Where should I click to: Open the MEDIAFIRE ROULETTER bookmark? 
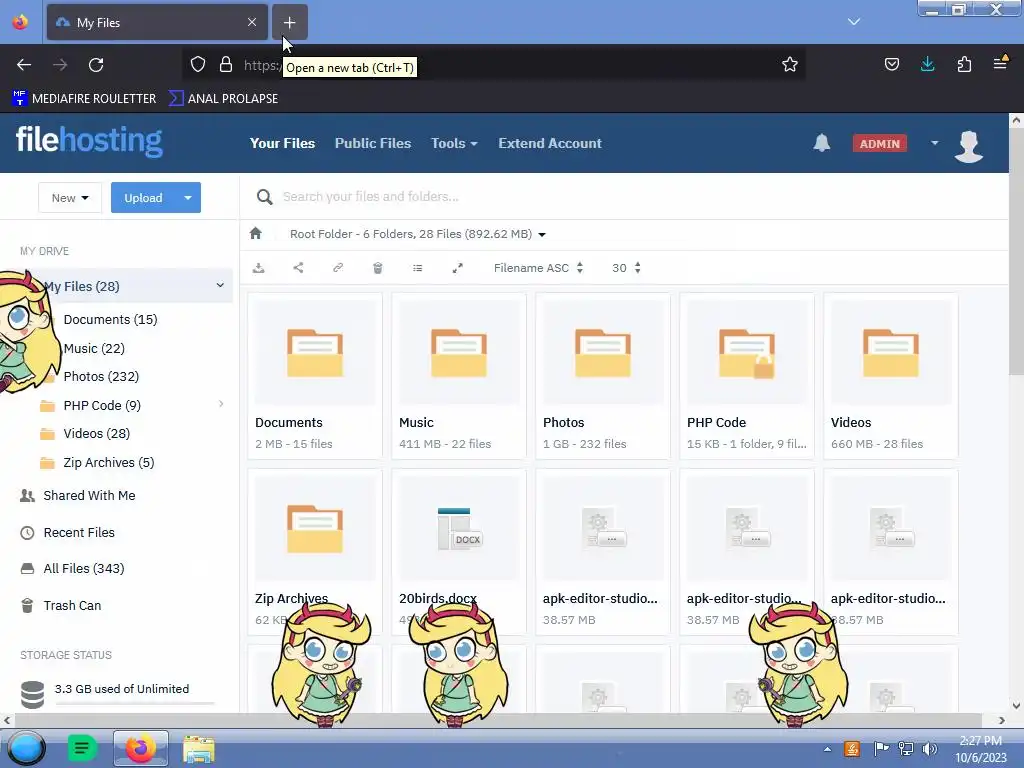(x=84, y=99)
